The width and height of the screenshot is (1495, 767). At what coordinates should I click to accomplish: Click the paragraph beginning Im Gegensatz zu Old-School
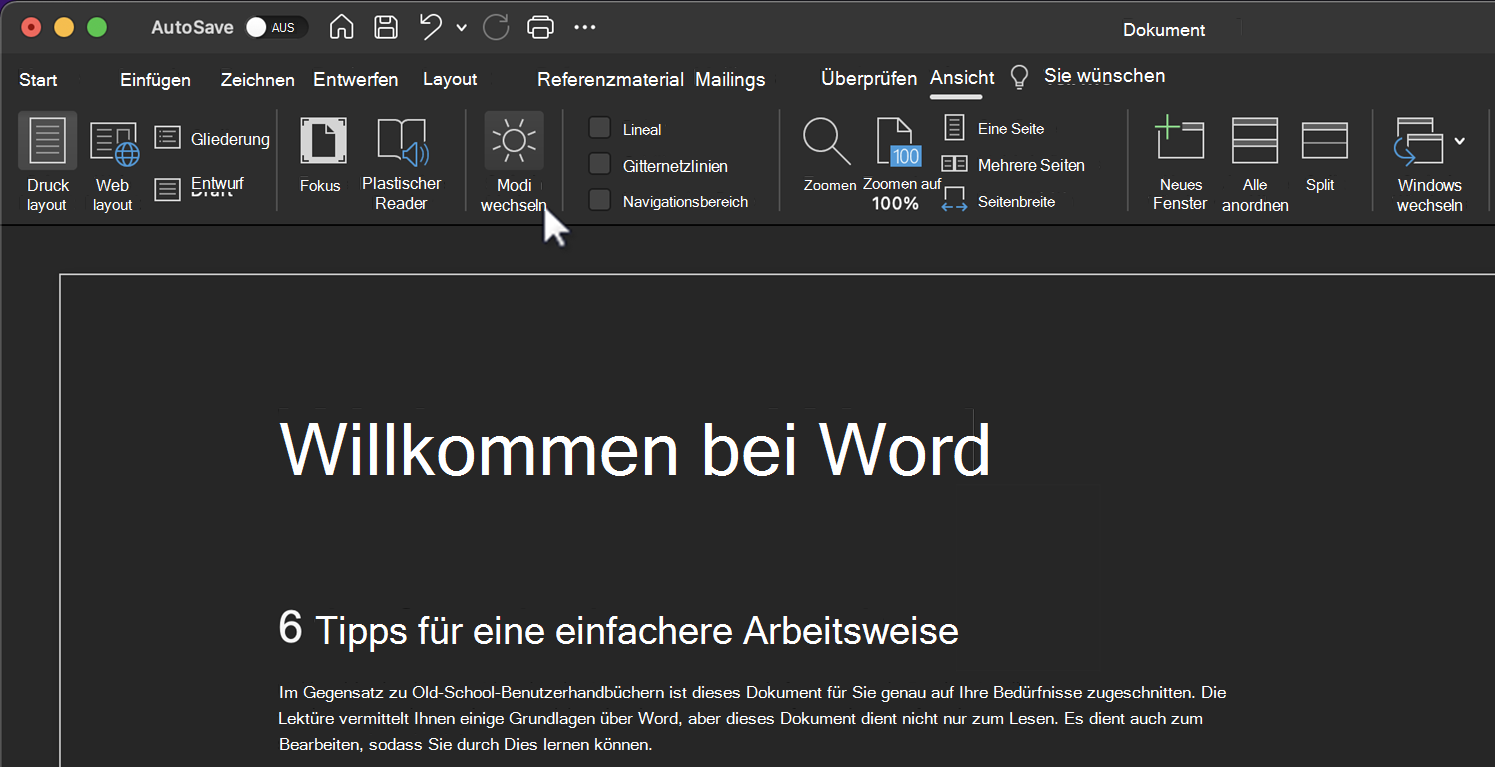(752, 718)
